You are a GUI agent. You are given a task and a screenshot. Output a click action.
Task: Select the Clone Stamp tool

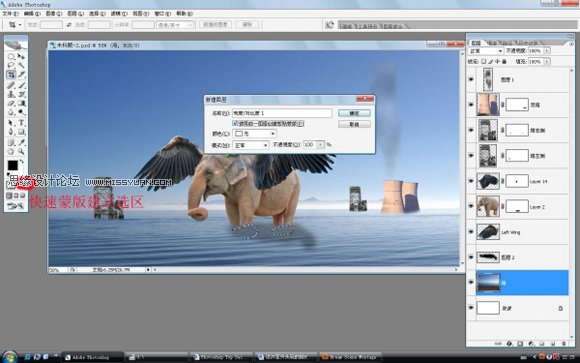coord(11,94)
